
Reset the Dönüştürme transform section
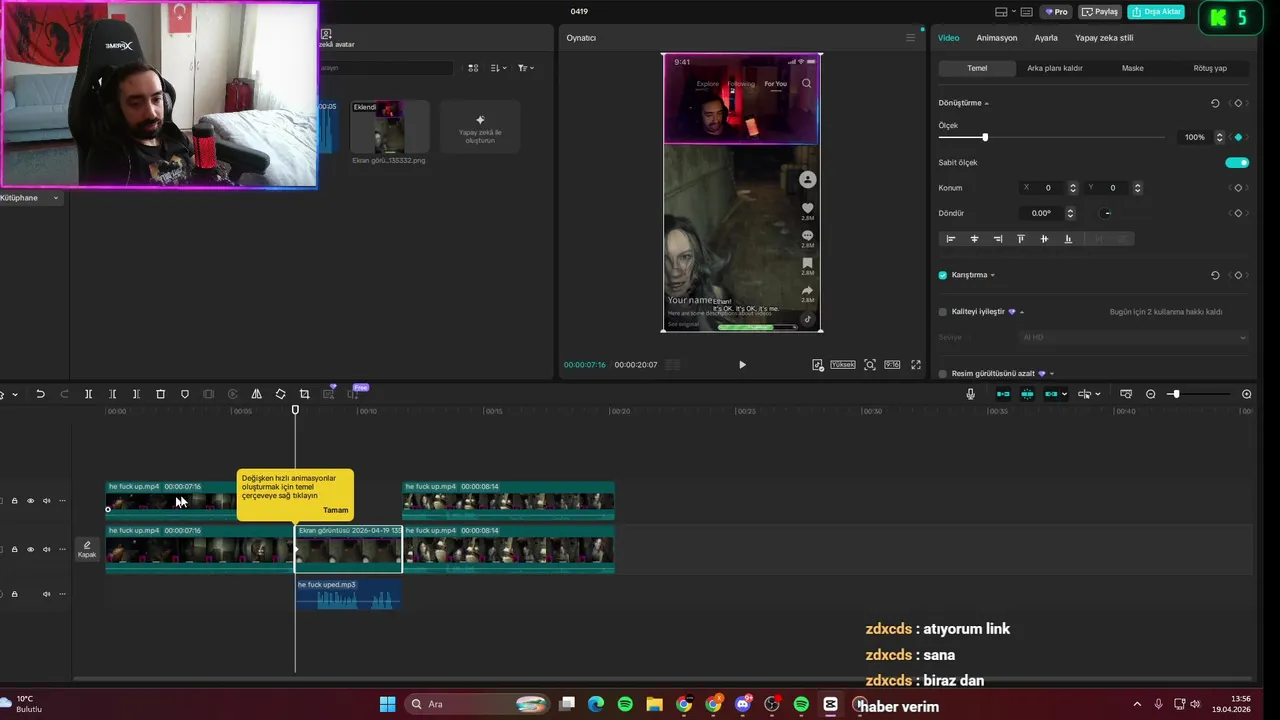[1215, 103]
